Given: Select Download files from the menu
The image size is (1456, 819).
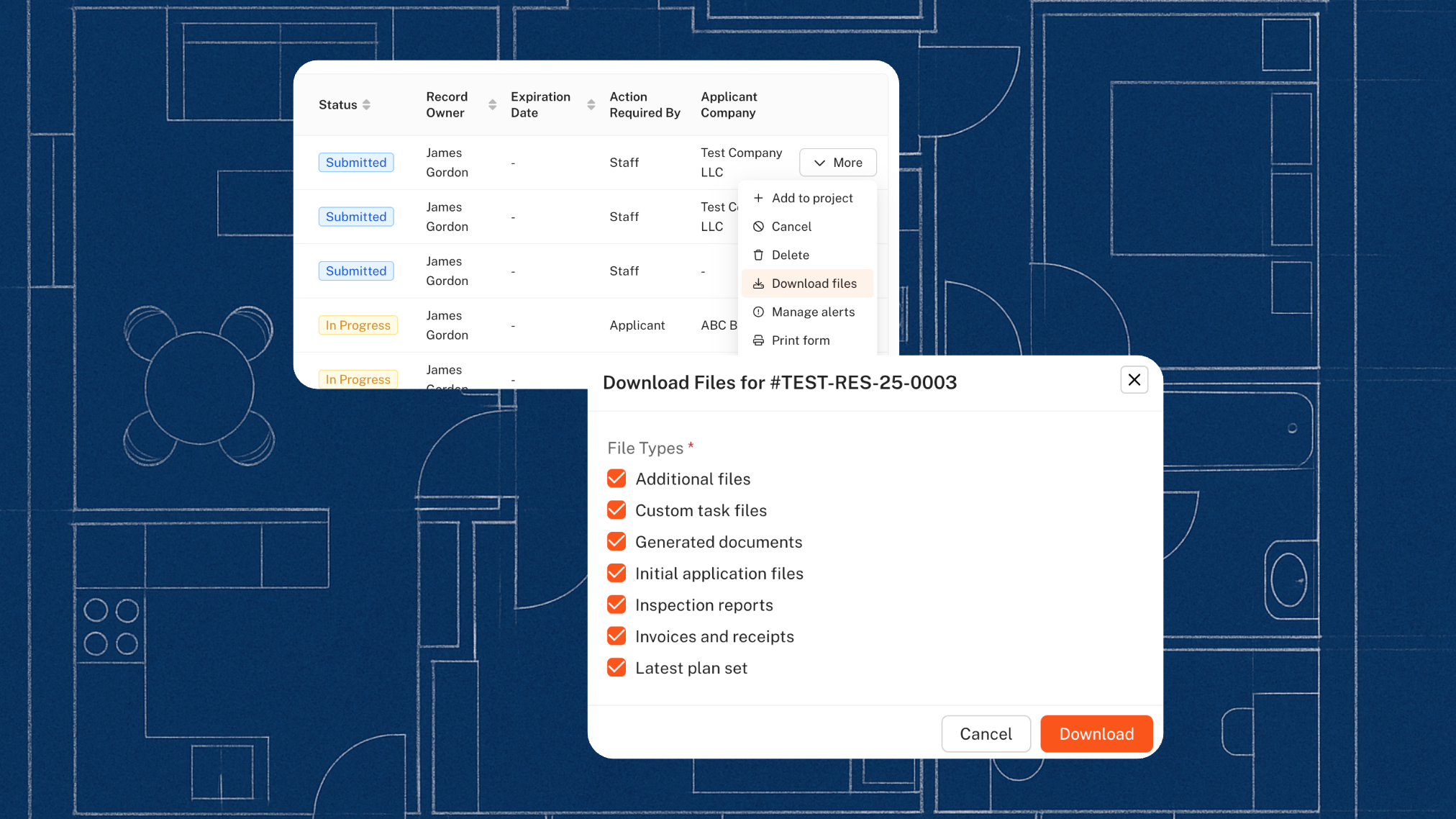Looking at the screenshot, I should [814, 284].
